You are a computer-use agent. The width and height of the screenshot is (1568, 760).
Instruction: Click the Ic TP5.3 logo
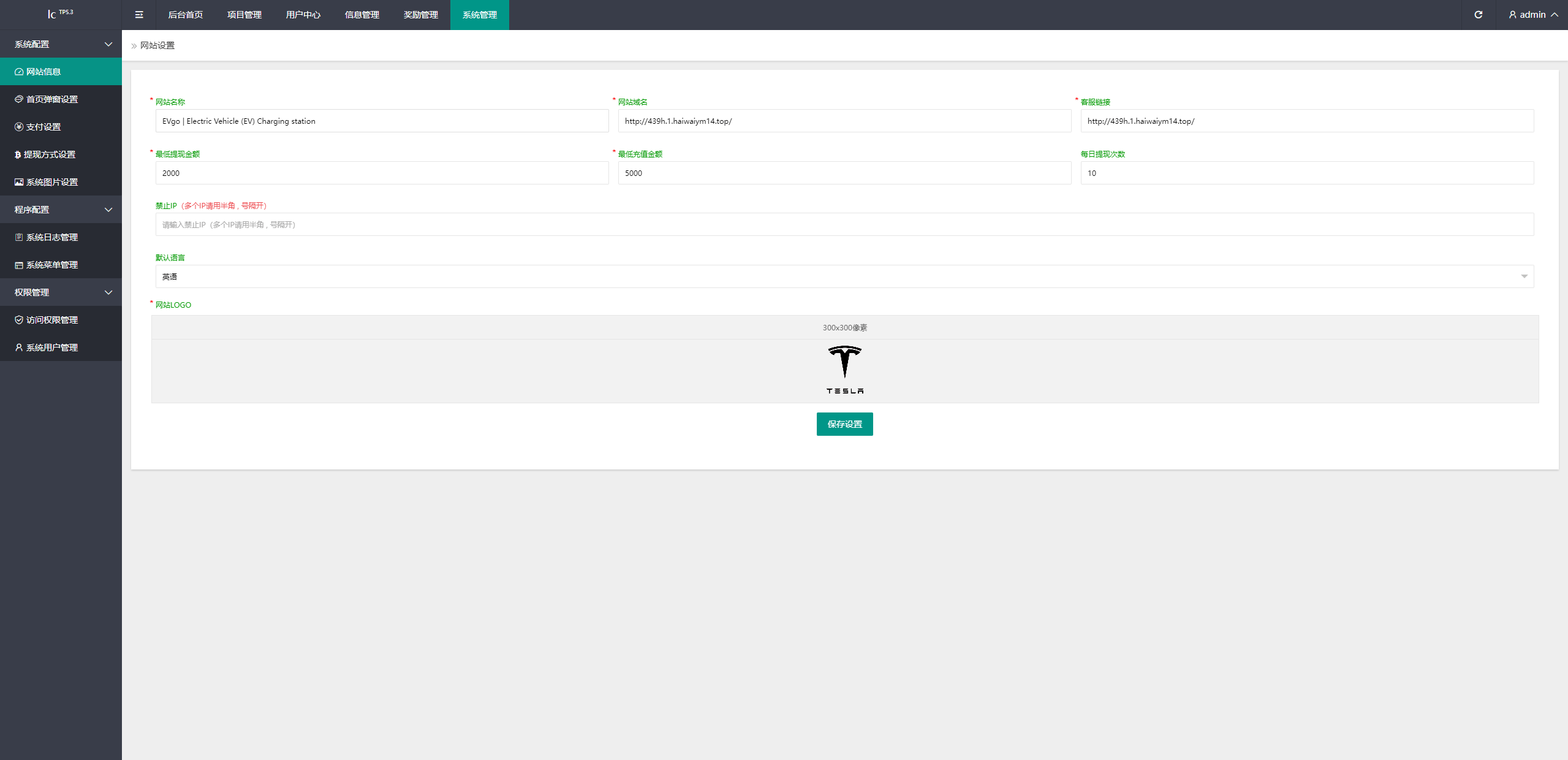point(61,13)
